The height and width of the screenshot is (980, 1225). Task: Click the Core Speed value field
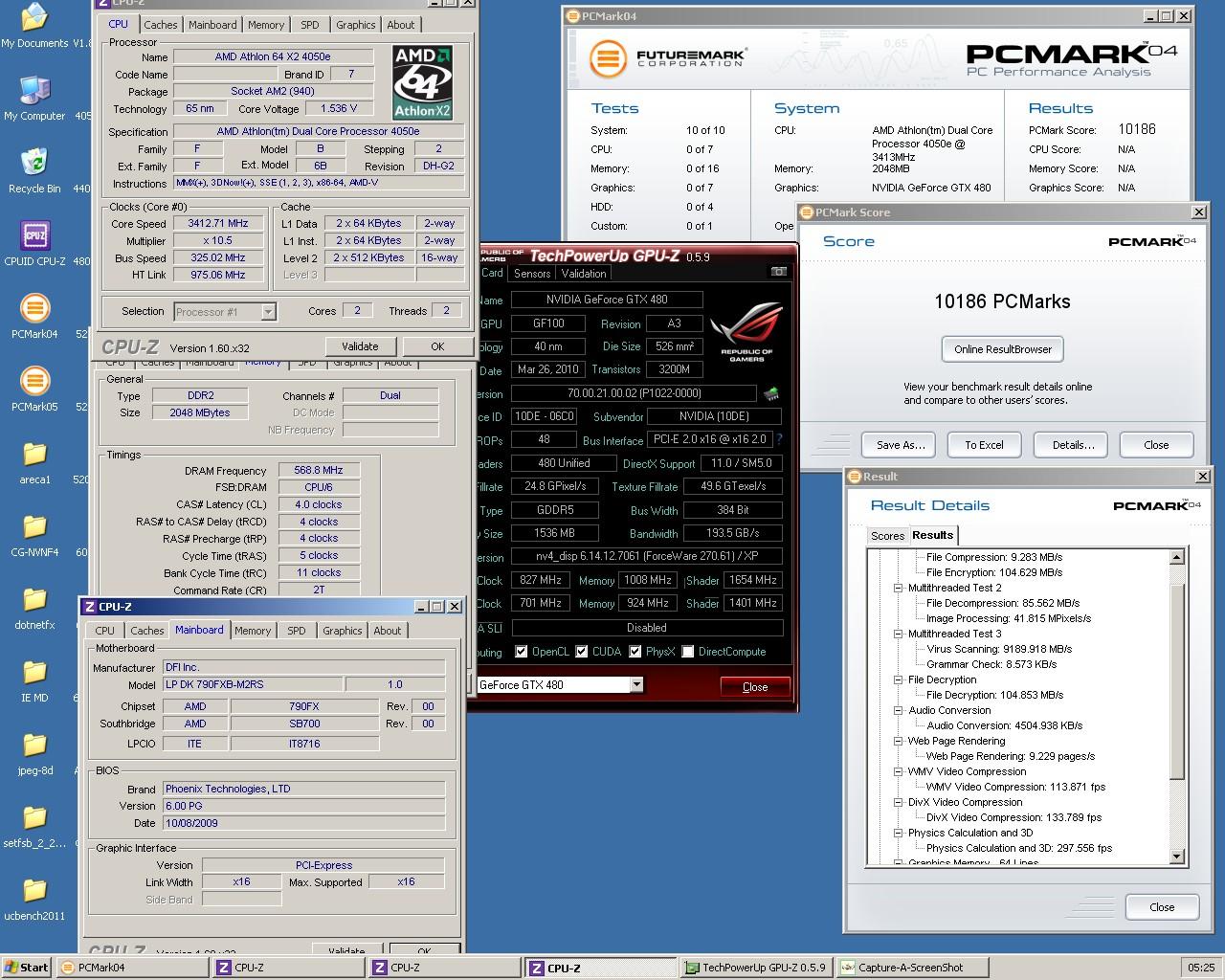[218, 223]
